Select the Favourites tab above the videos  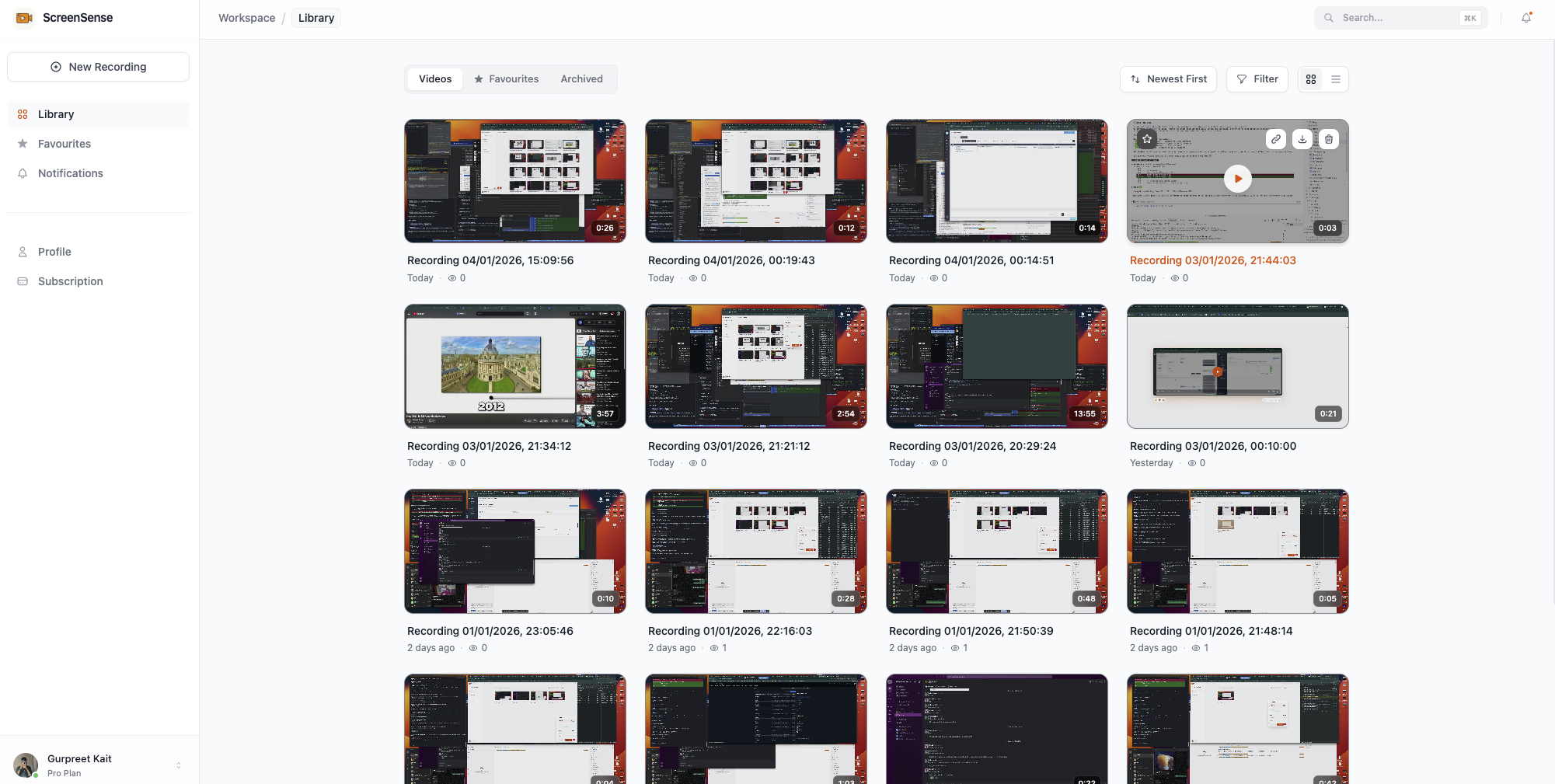[507, 78]
